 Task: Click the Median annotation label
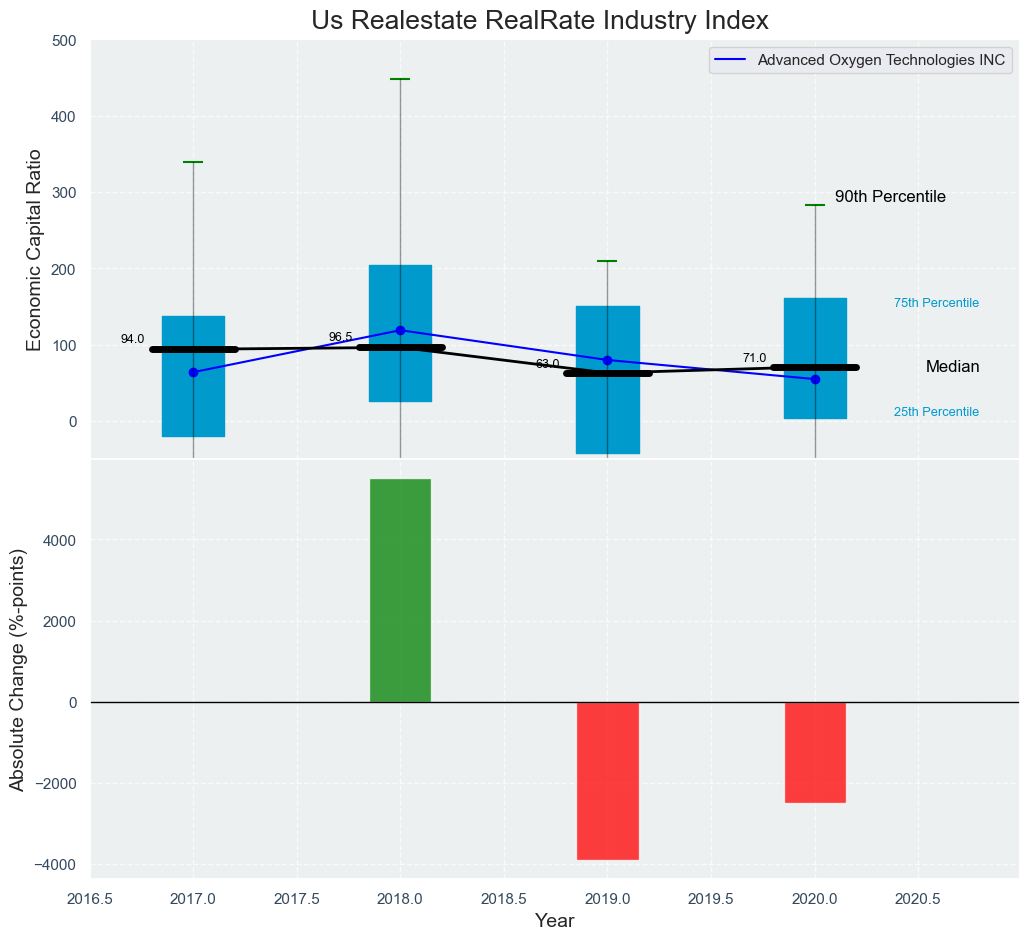[952, 367]
